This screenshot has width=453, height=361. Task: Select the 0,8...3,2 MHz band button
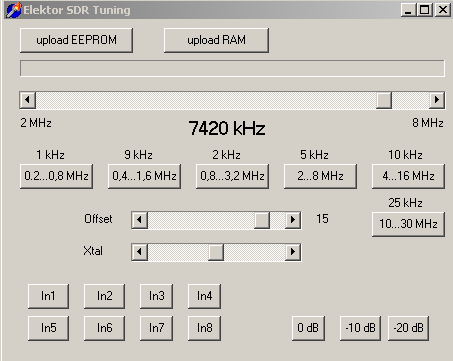pyautogui.click(x=232, y=176)
